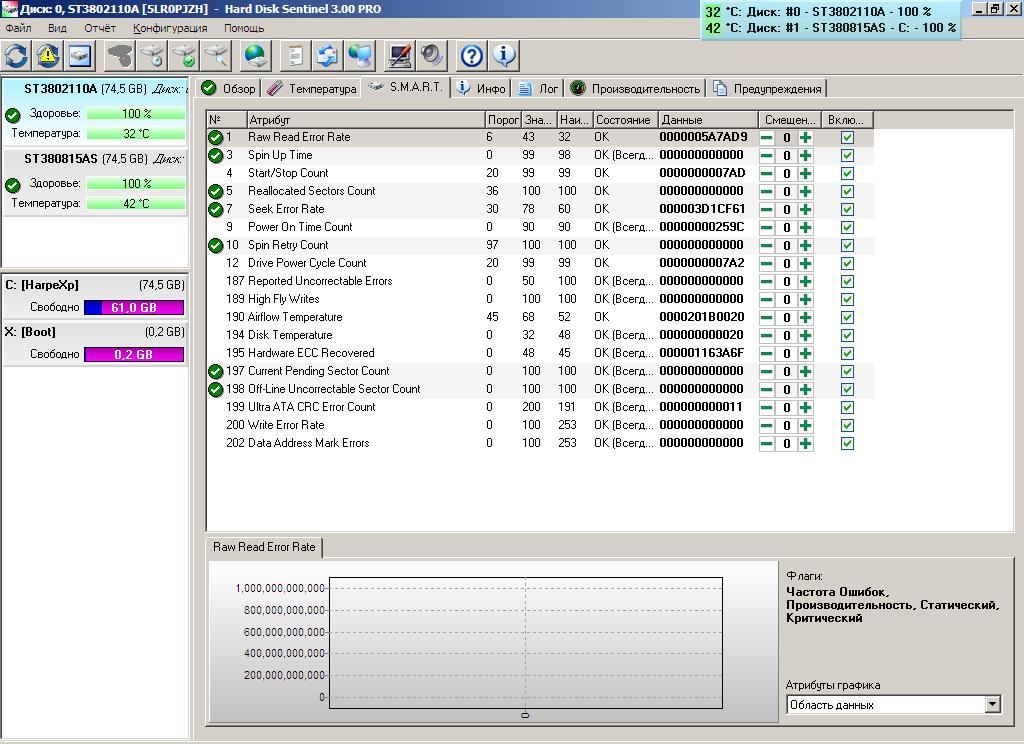The image size is (1024, 744).
Task: Click the ST3802110A health 100 % bar
Action: (x=136, y=114)
